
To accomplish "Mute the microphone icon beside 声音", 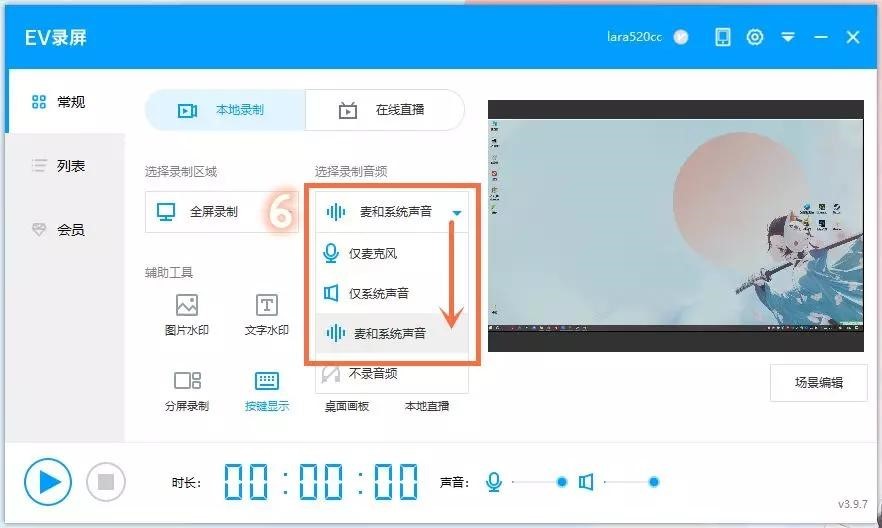I will (494, 482).
